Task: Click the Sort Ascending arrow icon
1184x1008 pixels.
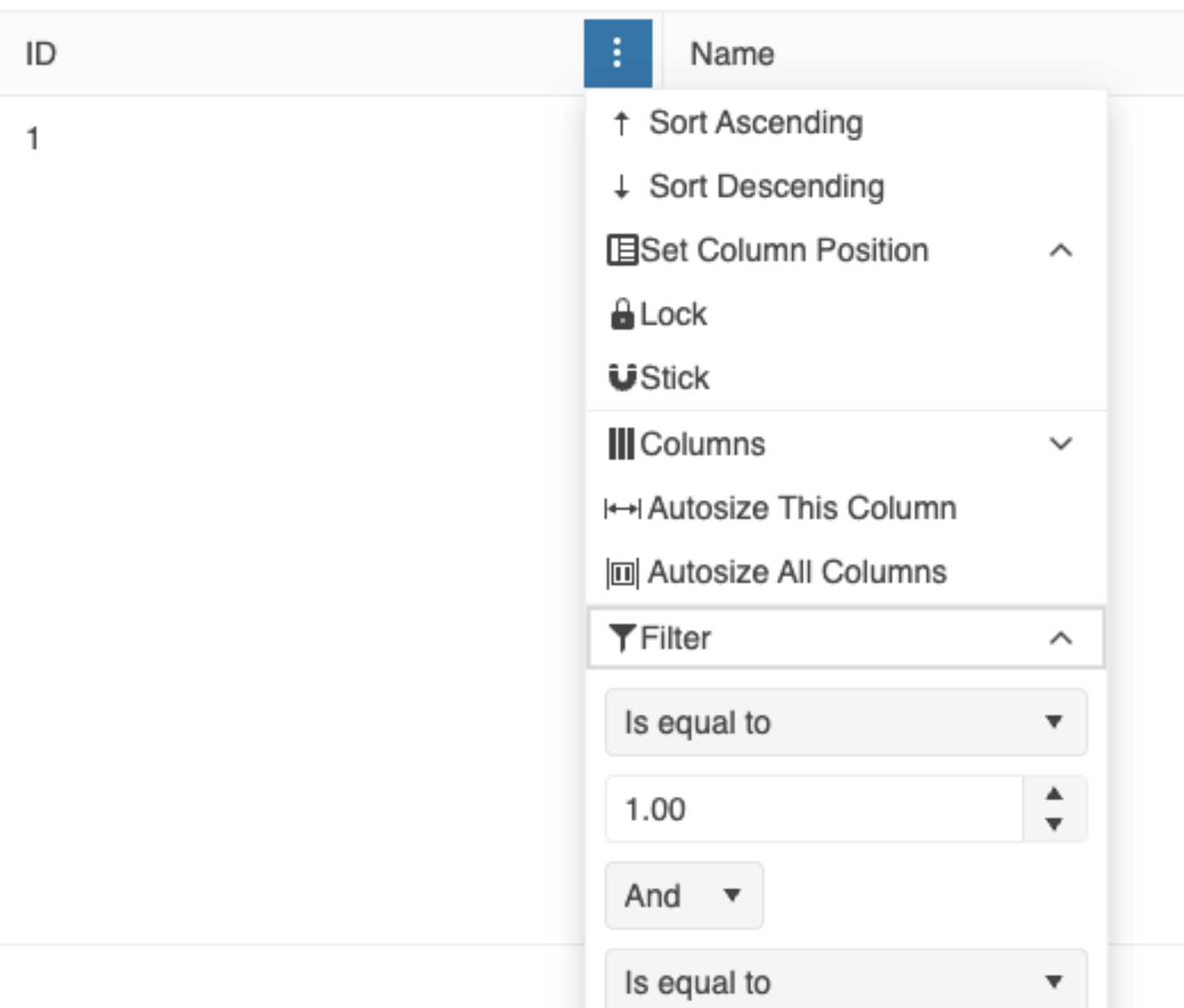Action: (621, 123)
